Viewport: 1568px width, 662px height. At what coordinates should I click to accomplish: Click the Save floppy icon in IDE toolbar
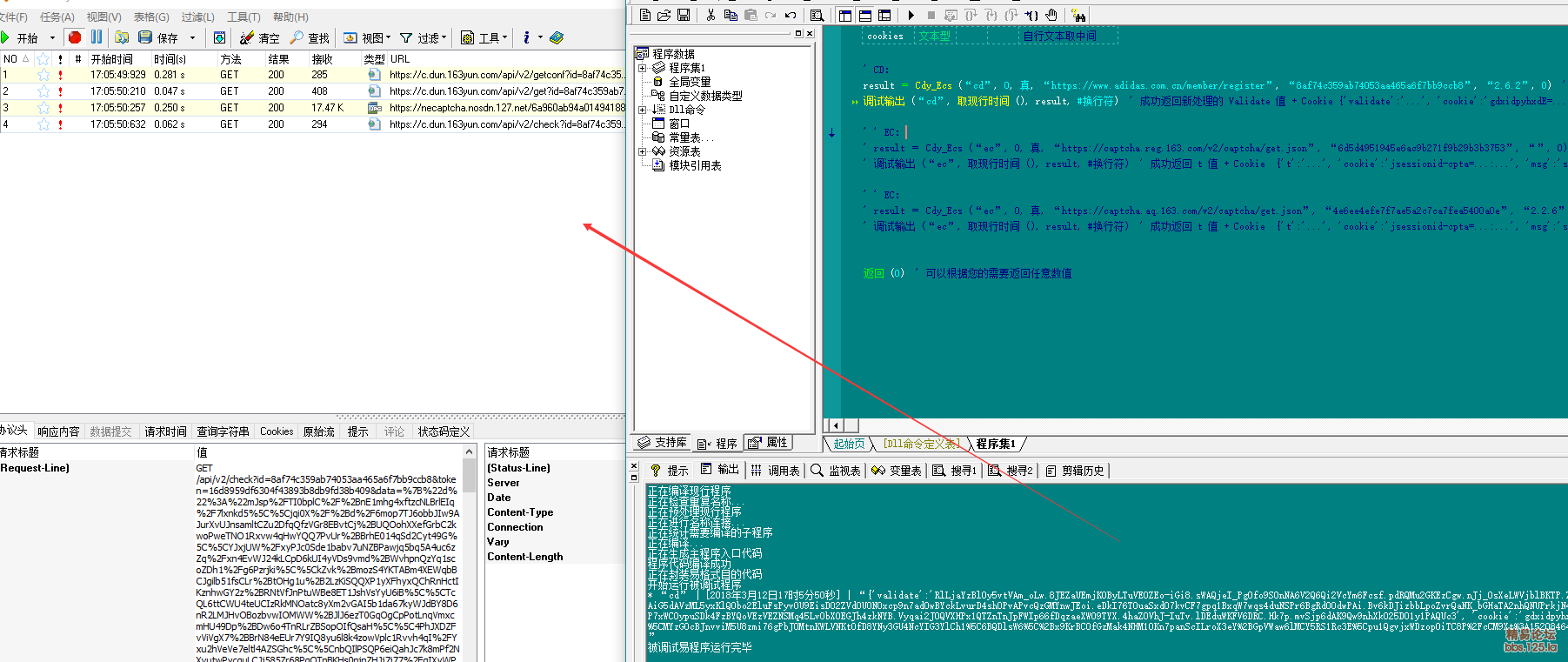(684, 15)
